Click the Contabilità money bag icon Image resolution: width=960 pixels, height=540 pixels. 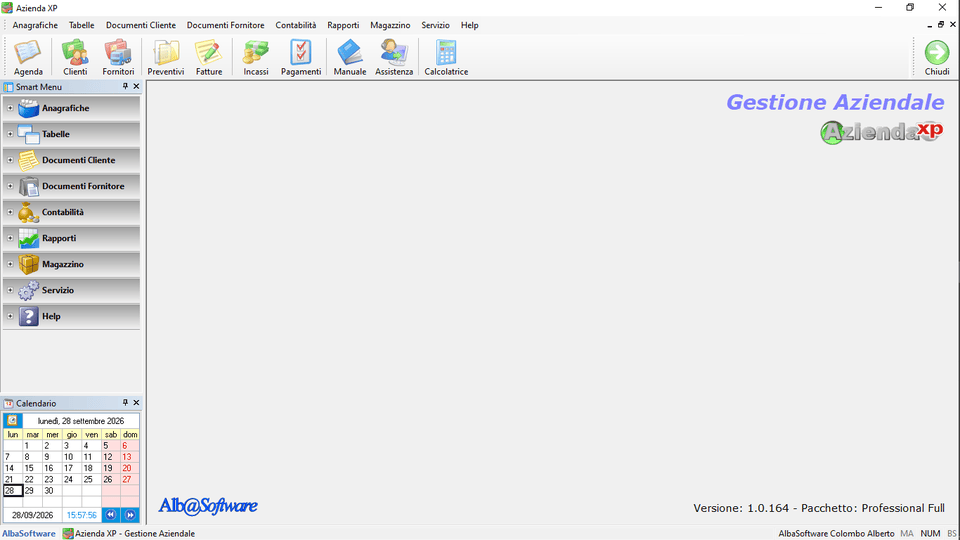pyautogui.click(x=28, y=212)
